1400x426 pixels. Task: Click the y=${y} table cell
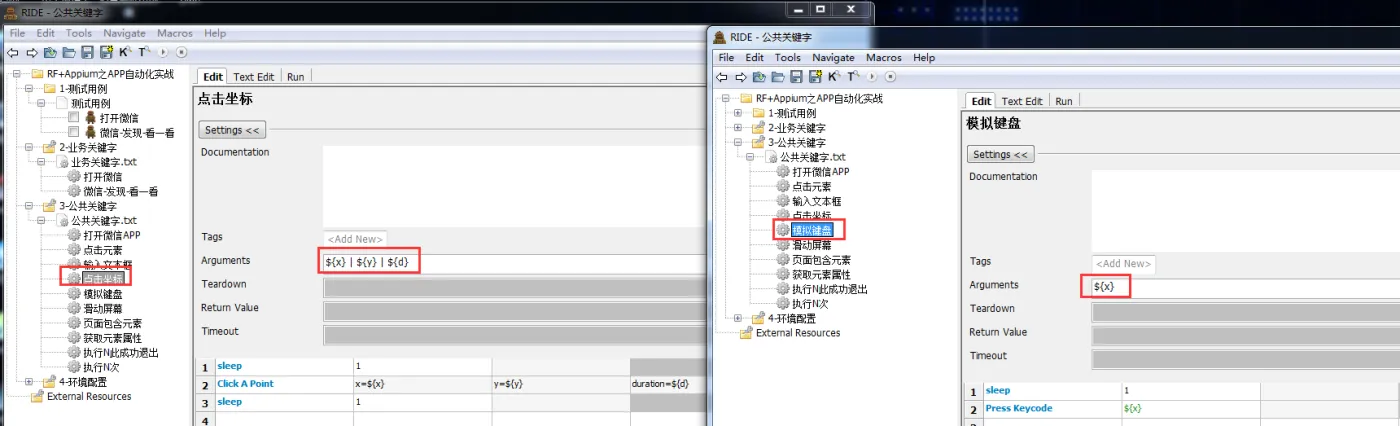tap(560, 384)
